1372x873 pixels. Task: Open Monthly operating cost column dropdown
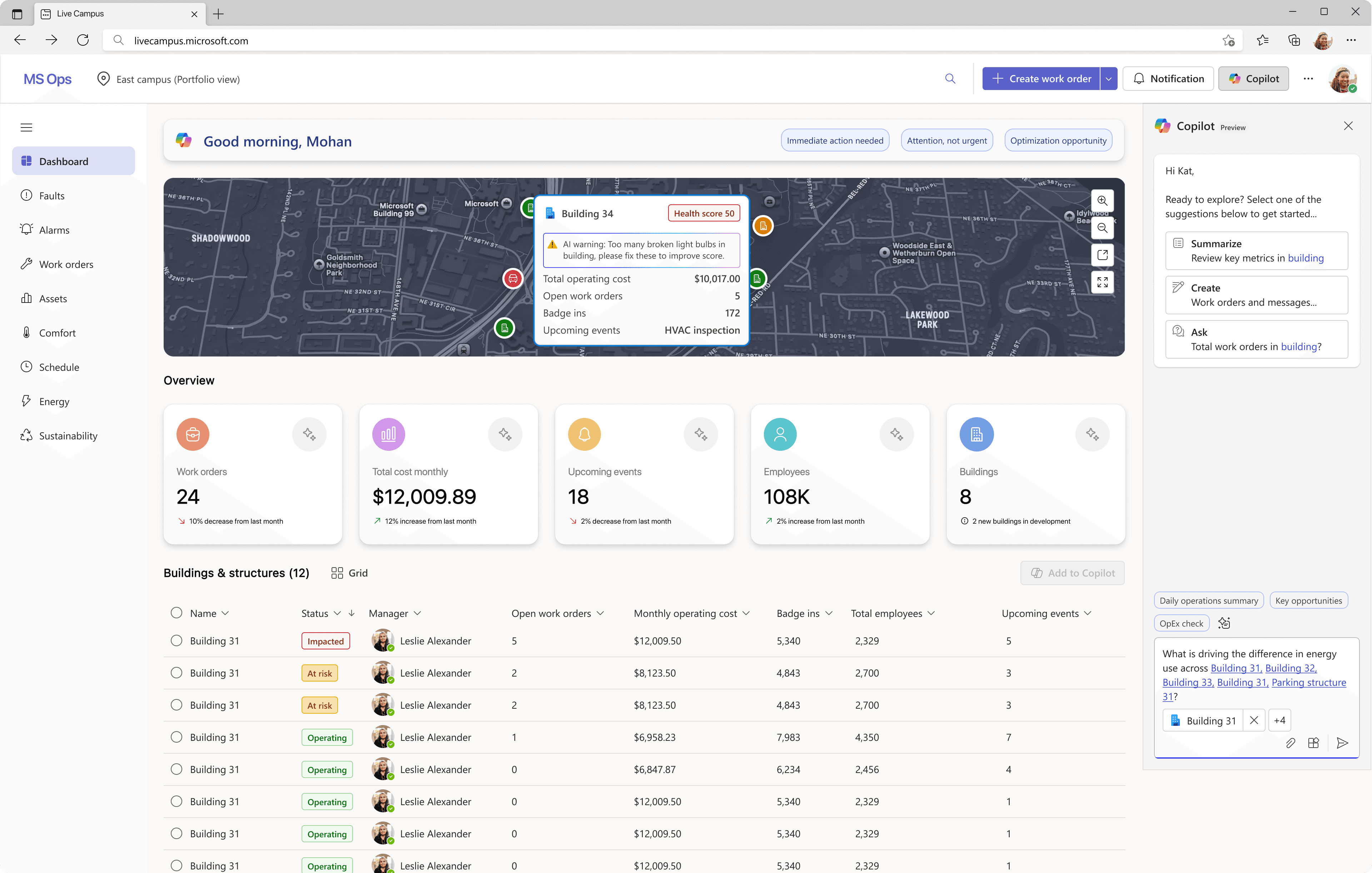746,613
